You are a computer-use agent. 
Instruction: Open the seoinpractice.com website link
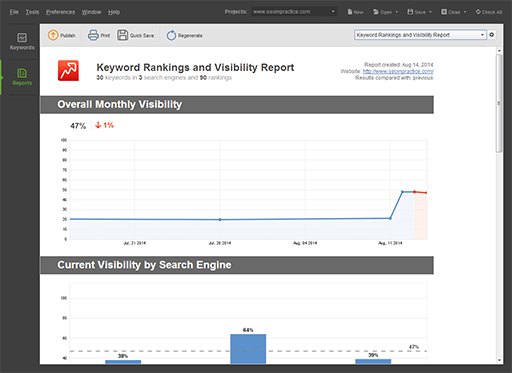(398, 71)
